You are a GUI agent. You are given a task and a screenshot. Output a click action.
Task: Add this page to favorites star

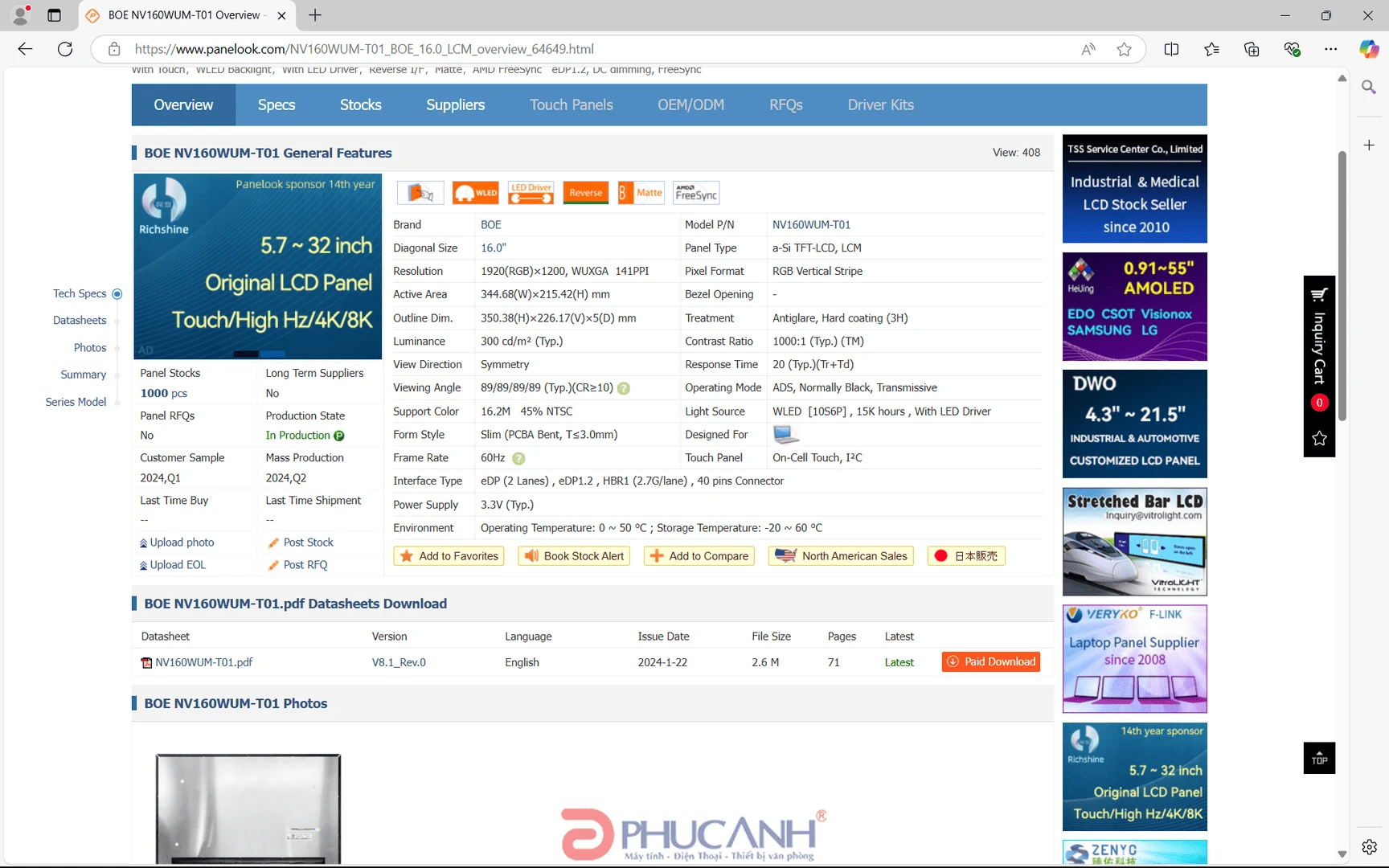1124,49
